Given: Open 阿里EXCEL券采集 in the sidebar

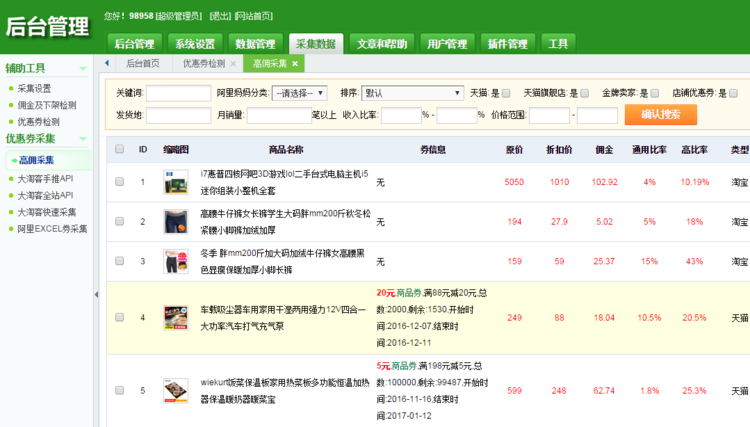Looking at the screenshot, I should [x=52, y=229].
